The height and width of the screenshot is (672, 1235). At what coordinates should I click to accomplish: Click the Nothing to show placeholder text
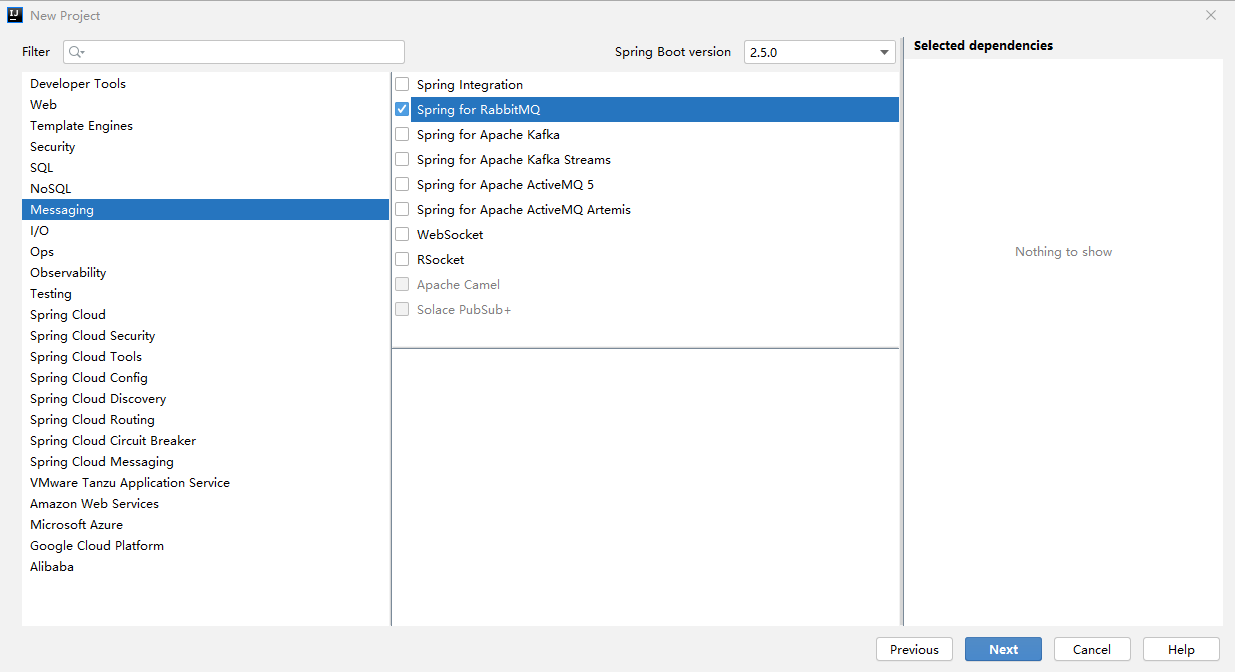point(1063,252)
